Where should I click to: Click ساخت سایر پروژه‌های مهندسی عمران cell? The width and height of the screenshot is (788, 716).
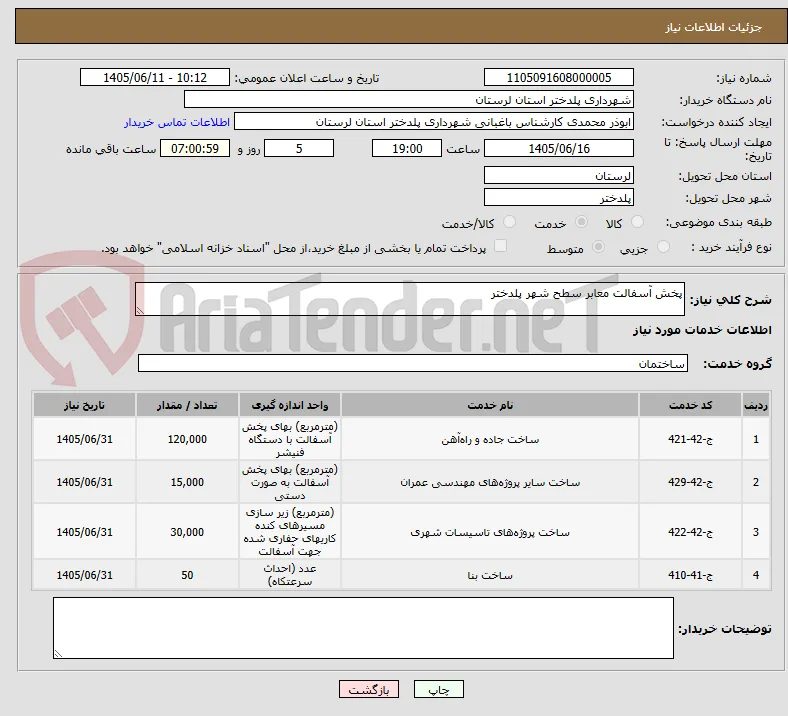[x=490, y=482]
